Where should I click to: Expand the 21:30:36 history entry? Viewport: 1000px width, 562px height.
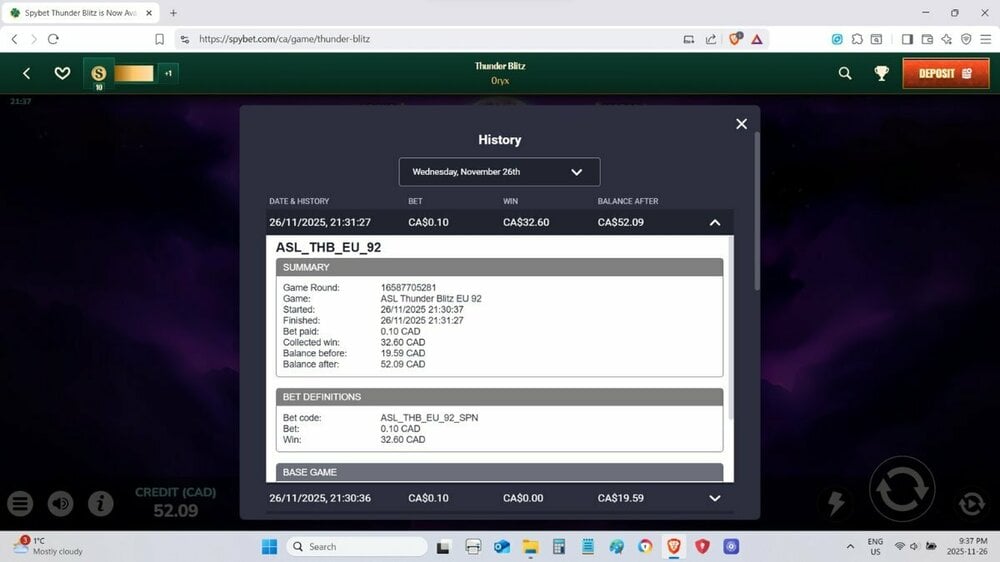(x=714, y=498)
